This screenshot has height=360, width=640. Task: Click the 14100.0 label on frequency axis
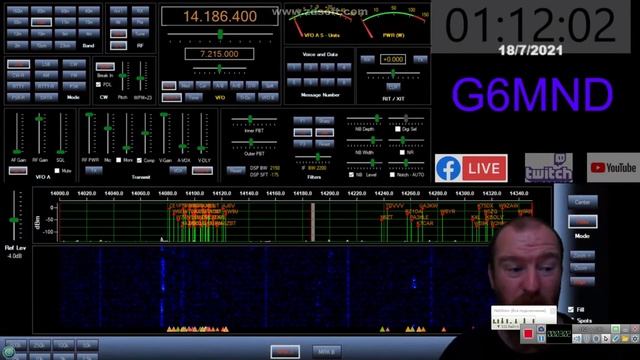[194, 193]
